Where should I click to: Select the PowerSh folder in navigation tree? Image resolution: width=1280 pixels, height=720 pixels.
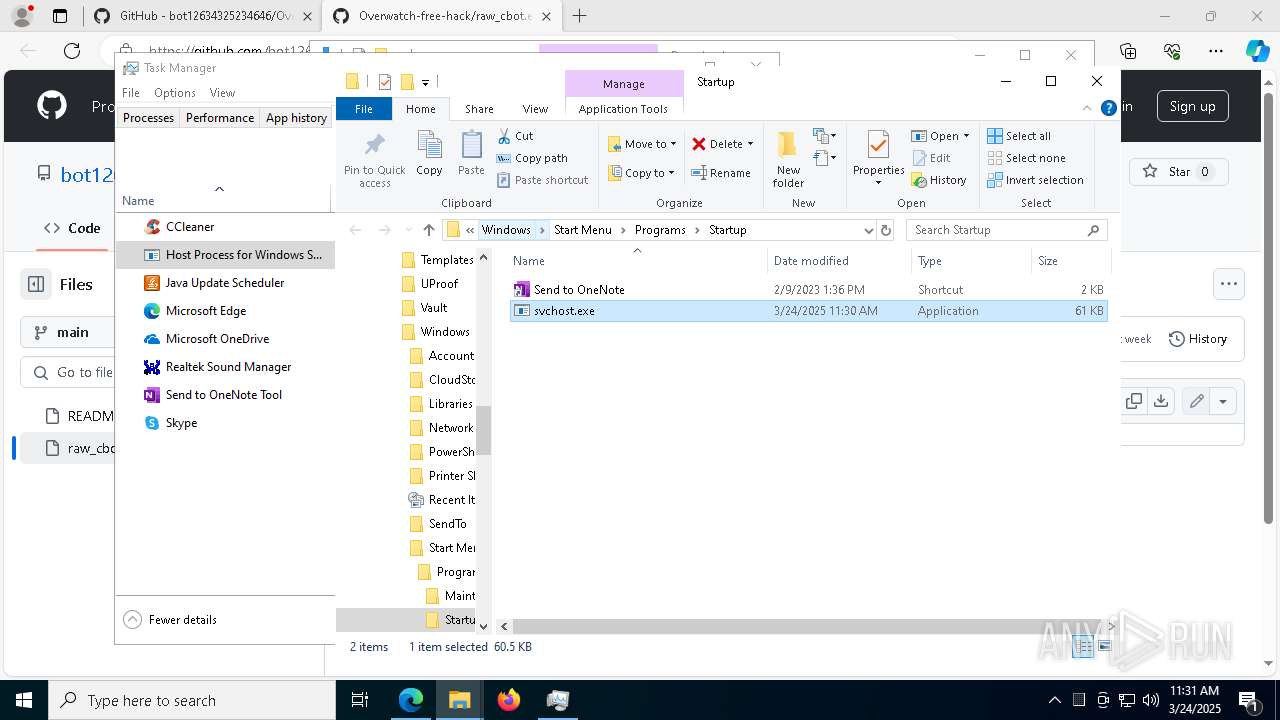[x=443, y=452]
